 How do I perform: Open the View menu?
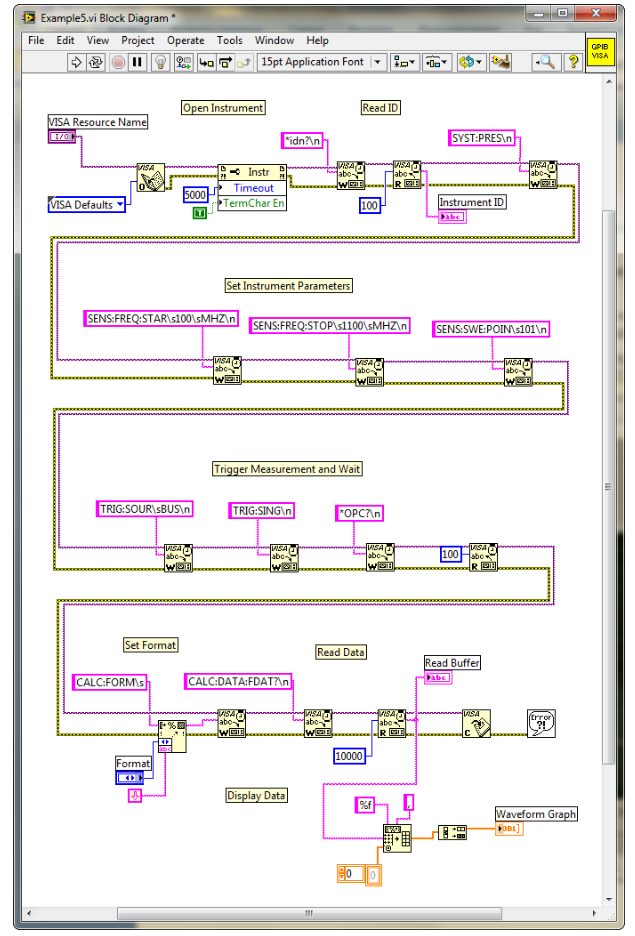97,41
